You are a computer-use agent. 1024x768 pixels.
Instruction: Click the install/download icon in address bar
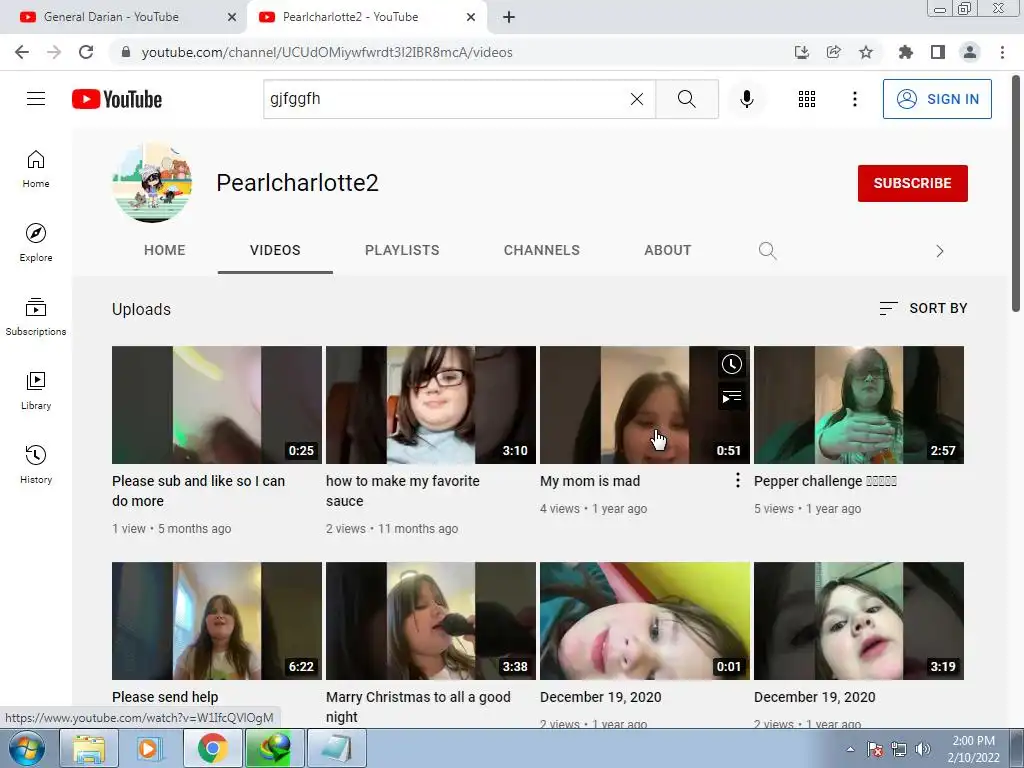[801, 52]
